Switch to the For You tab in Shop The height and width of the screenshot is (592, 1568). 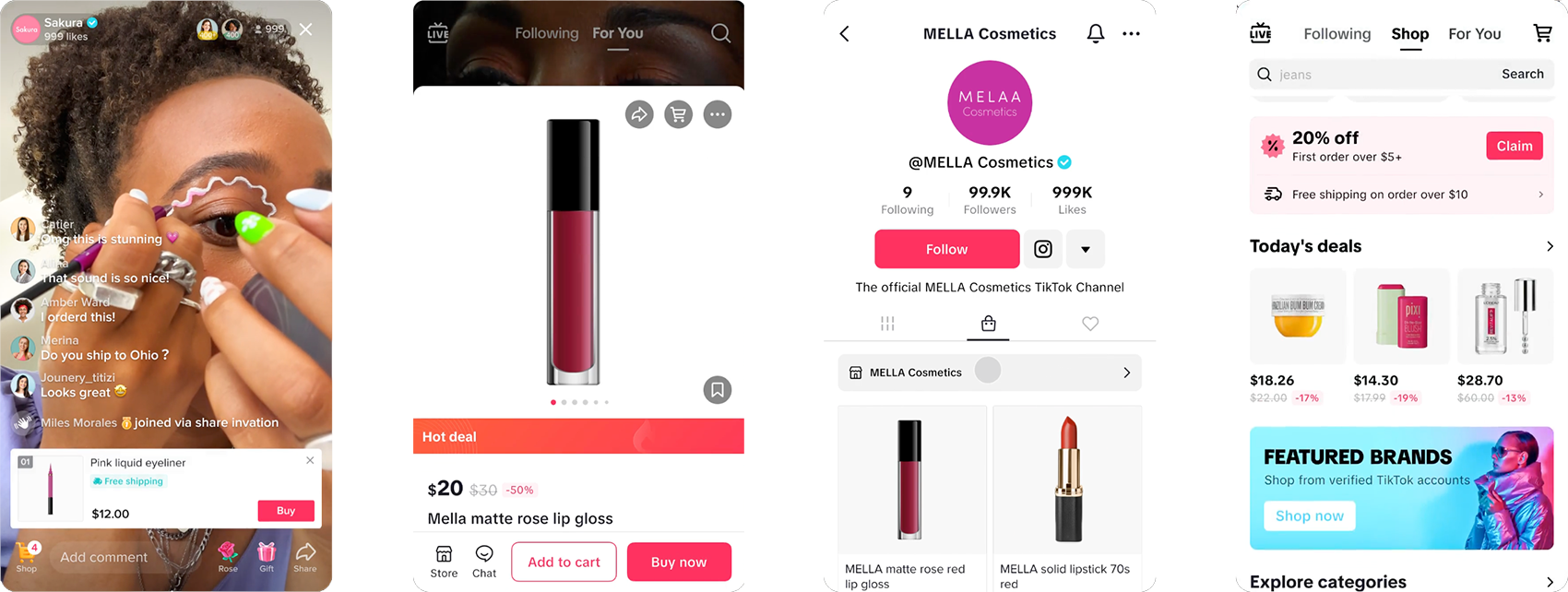[x=1475, y=34]
